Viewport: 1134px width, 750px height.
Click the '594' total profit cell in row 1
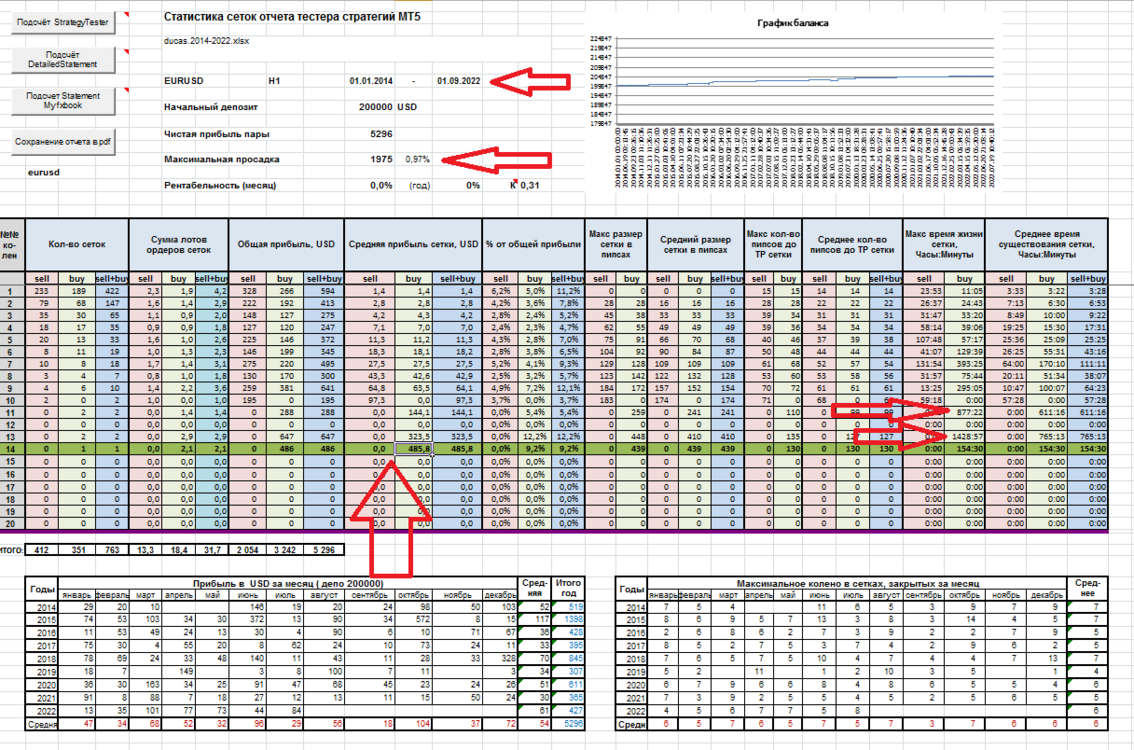323,291
